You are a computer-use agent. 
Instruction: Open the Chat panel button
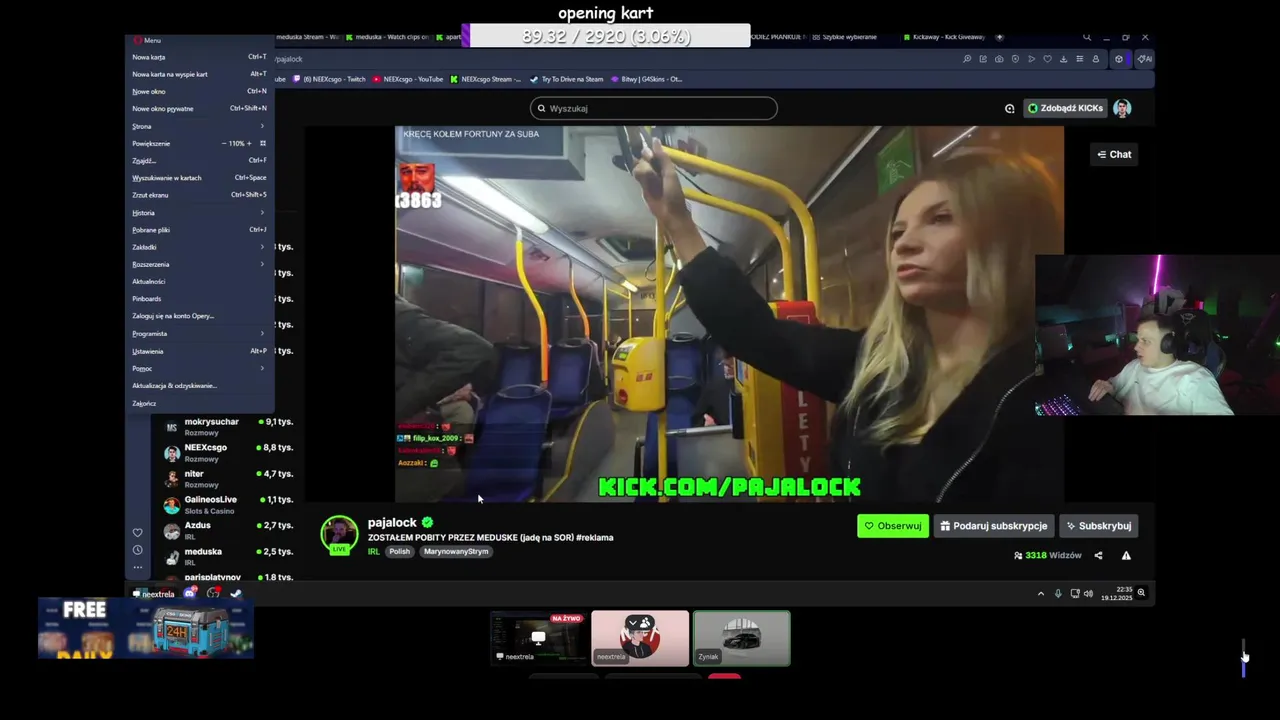coord(1114,154)
